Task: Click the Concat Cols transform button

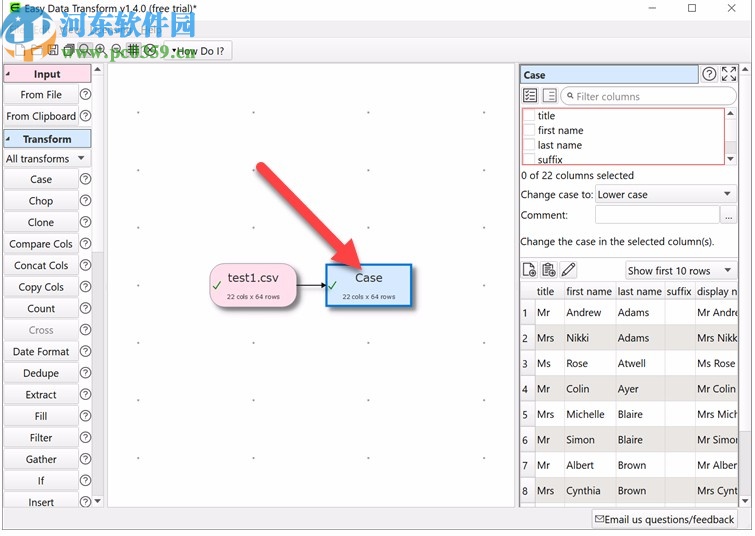Action: [x=41, y=265]
